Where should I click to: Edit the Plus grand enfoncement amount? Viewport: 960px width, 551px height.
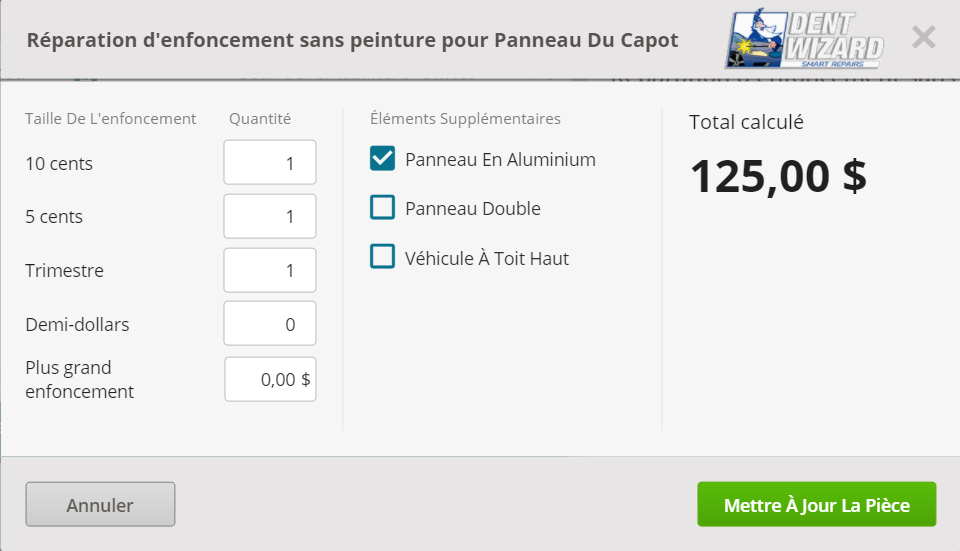(271, 379)
